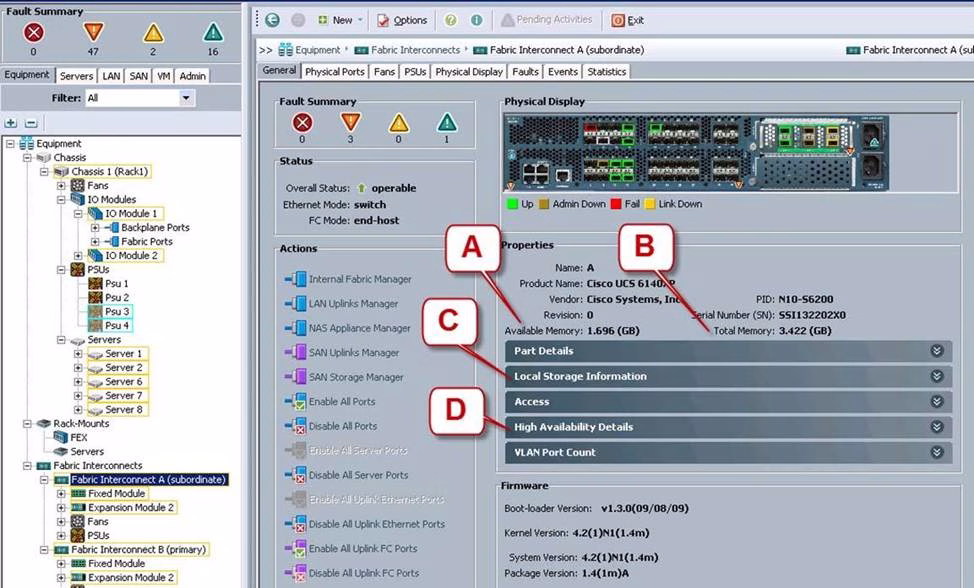Open the SAN tab
This screenshot has height=588, width=974.
pyautogui.click(x=138, y=76)
